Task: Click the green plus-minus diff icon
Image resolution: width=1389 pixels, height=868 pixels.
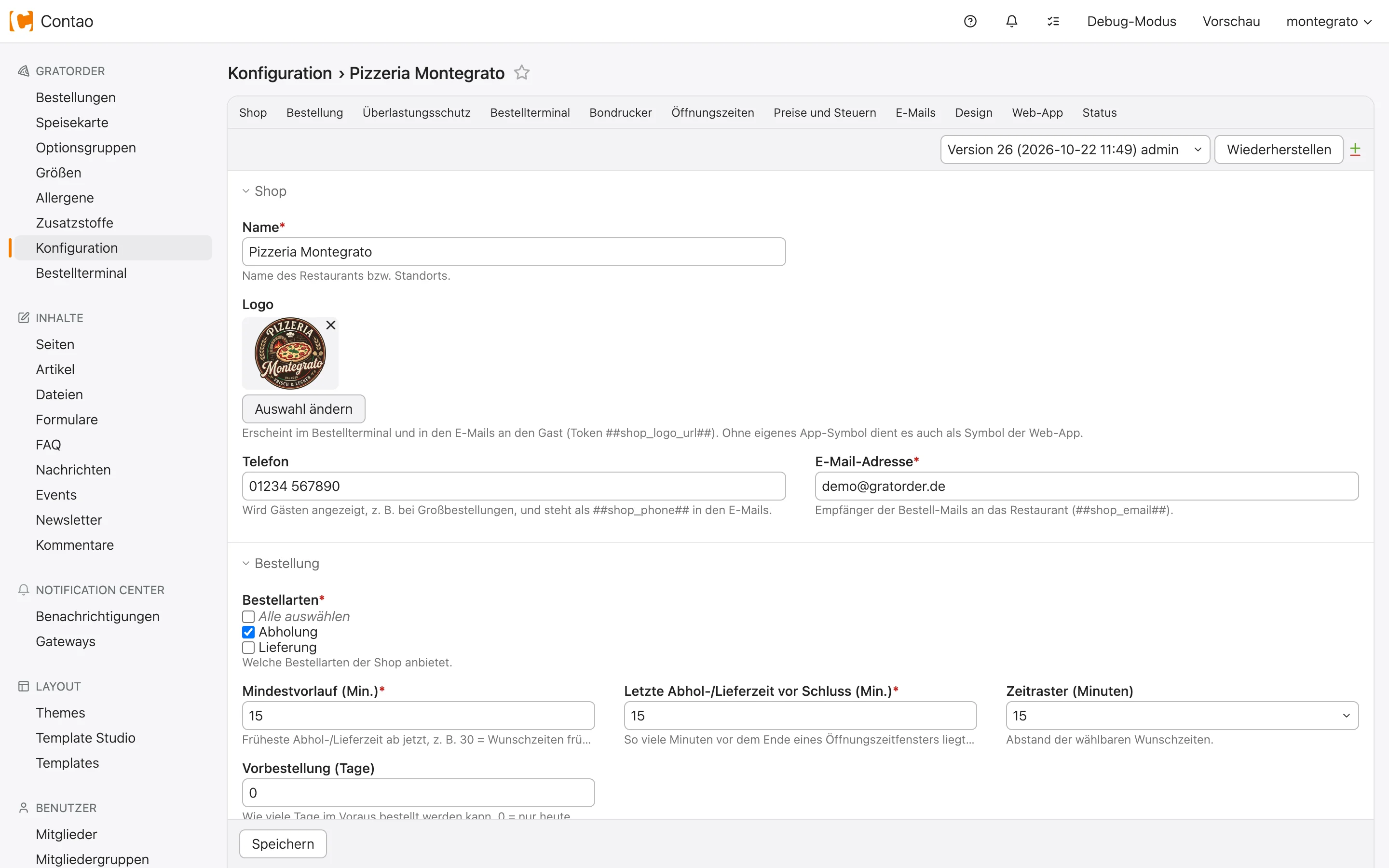Action: [x=1355, y=150]
